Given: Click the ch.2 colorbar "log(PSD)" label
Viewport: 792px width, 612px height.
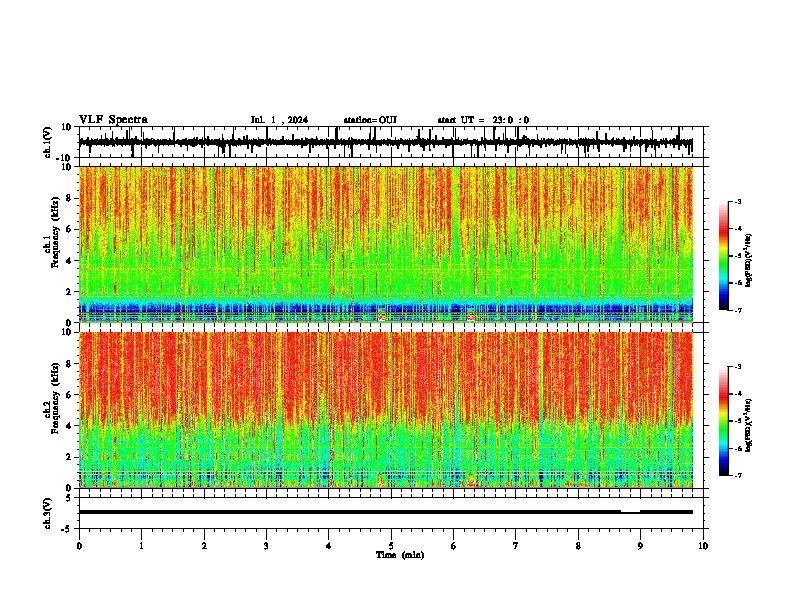Looking at the screenshot, I should (x=749, y=426).
